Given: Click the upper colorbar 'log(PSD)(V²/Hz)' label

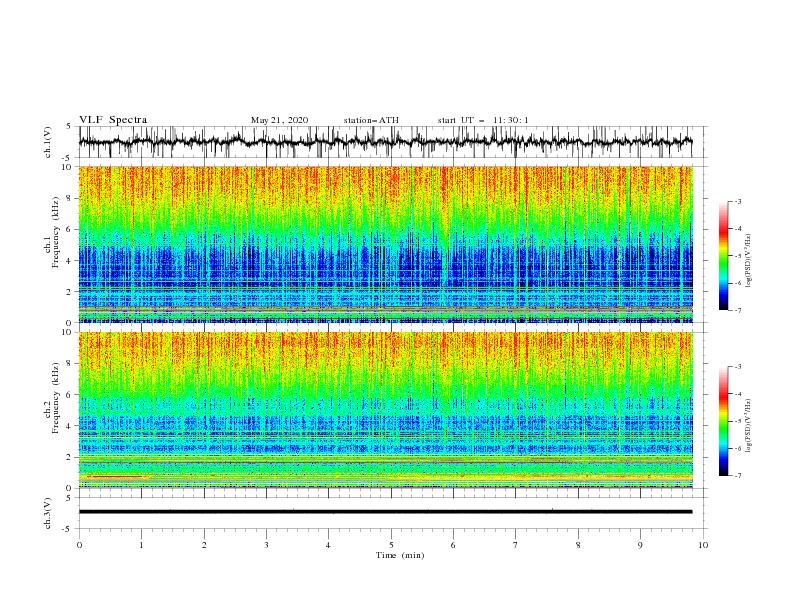Looking at the screenshot, I should coord(748,261).
